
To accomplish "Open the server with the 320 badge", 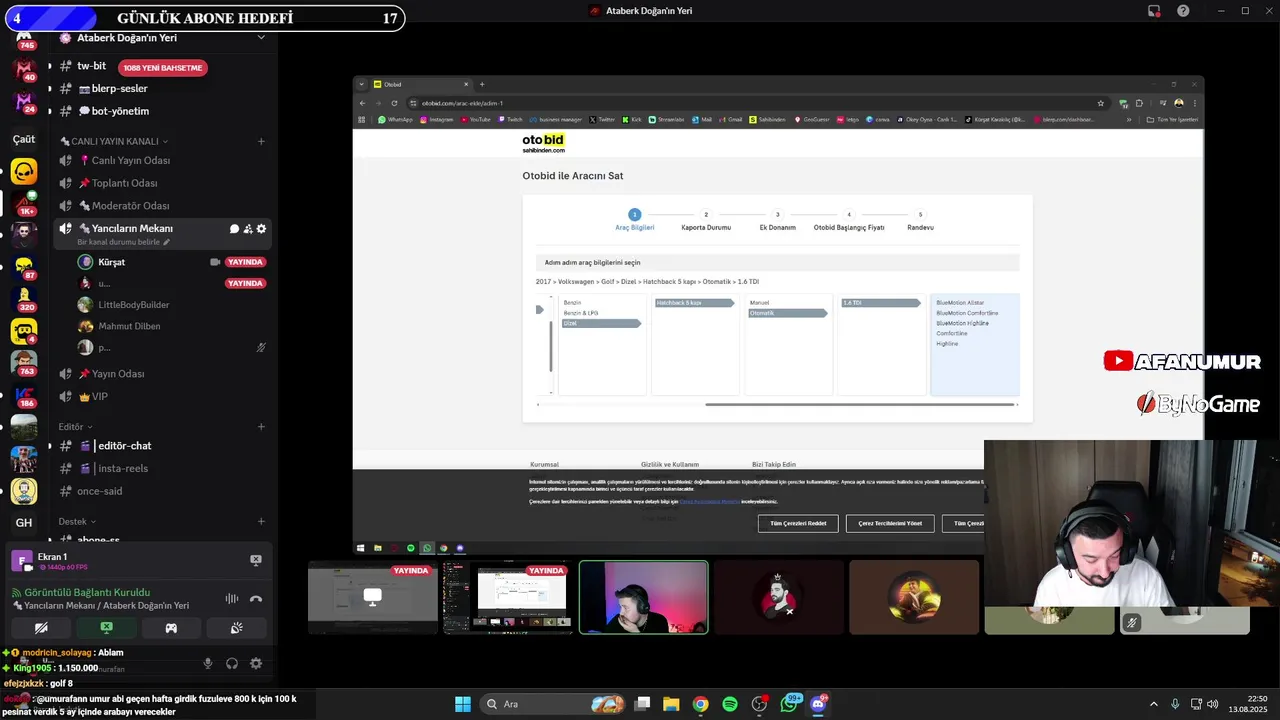I will click(24, 299).
